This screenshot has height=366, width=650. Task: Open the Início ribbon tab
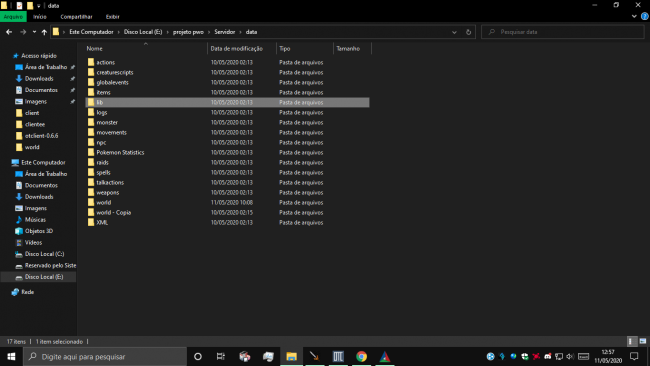(40, 17)
